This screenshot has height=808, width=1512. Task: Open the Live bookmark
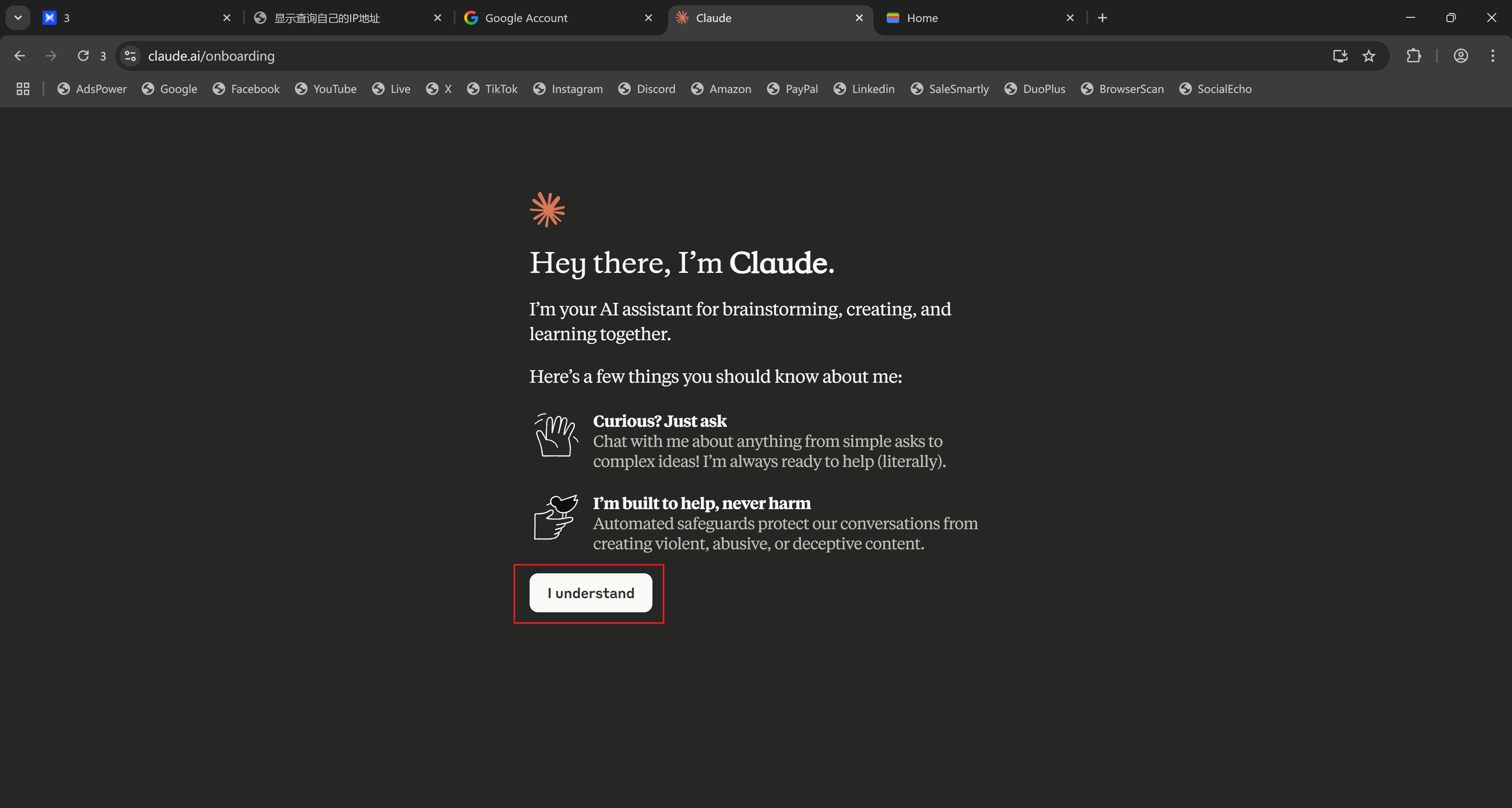391,89
